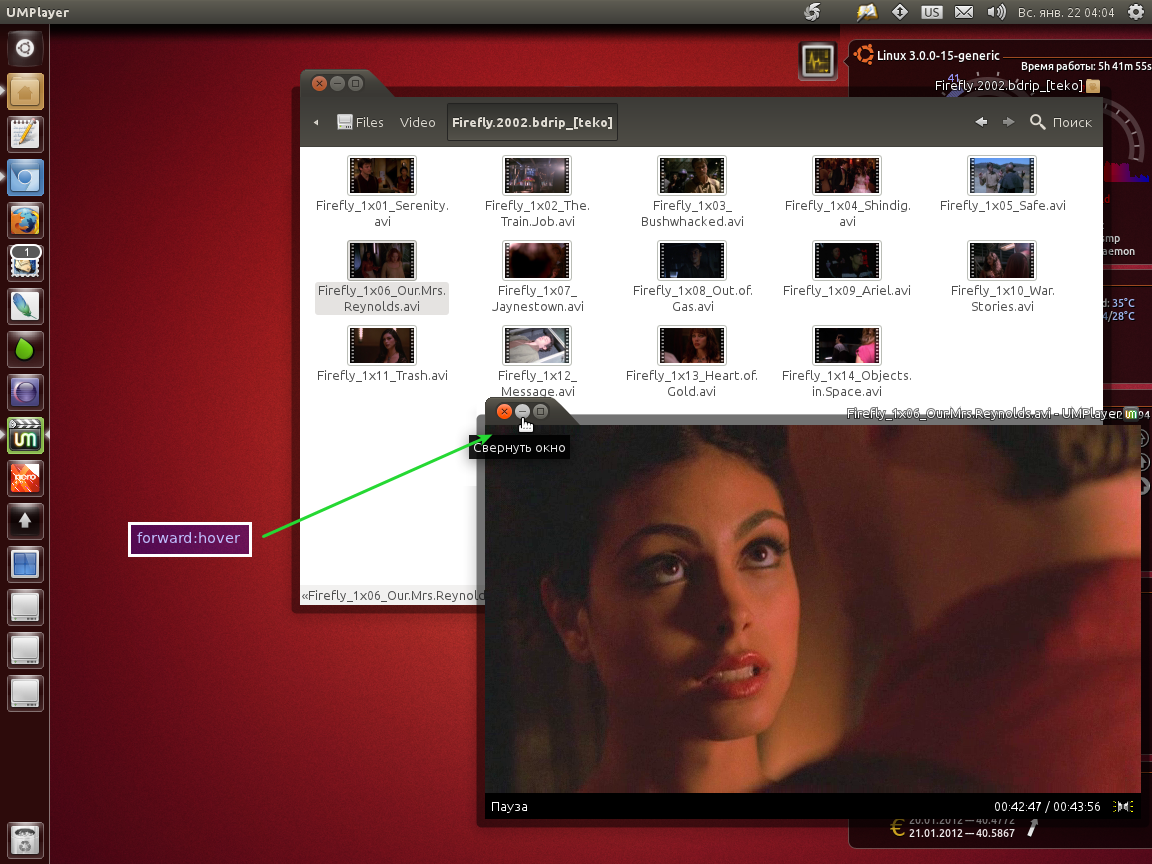Viewport: 1152px width, 864px height.
Task: Open the Nero launcher icon
Action: 25,478
